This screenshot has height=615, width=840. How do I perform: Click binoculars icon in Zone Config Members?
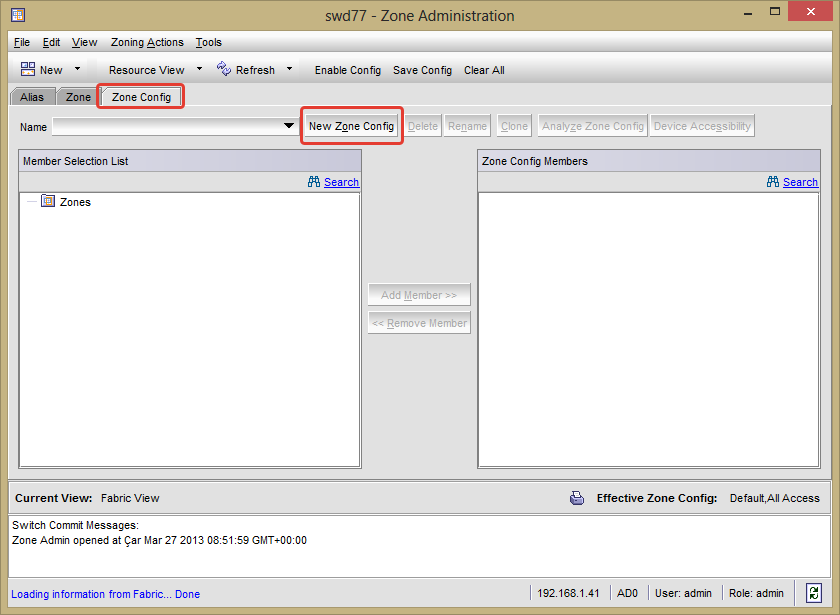(773, 182)
